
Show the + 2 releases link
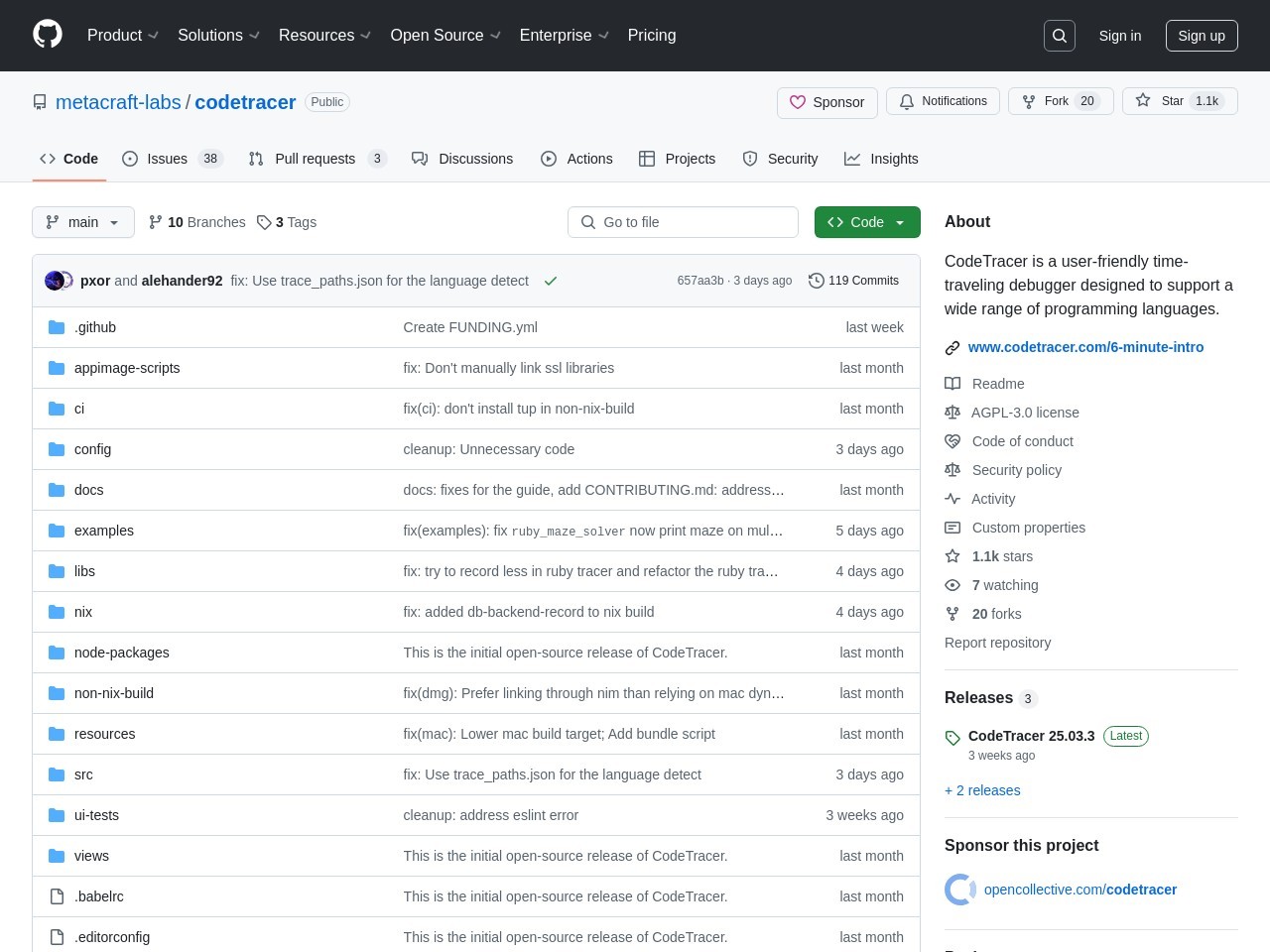[x=982, y=790]
